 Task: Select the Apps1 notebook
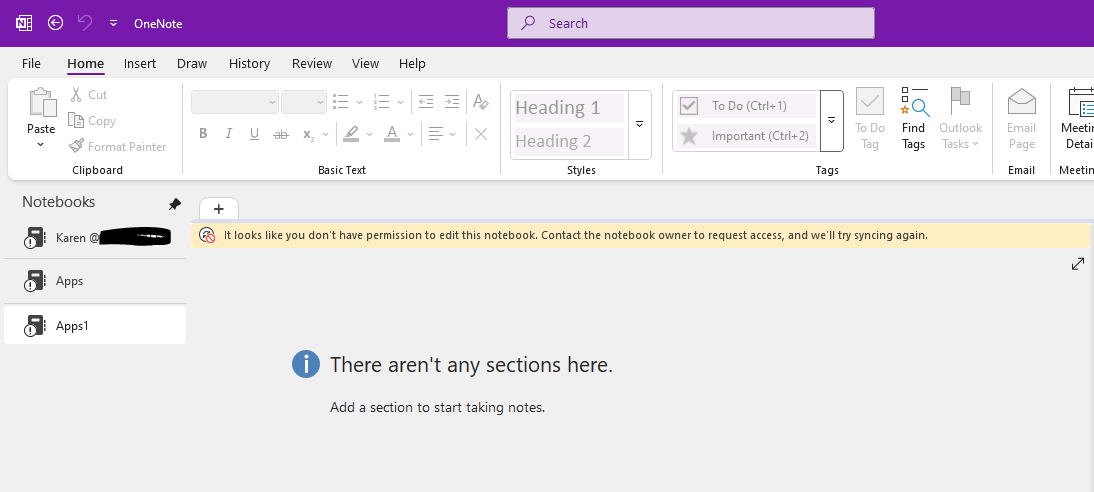click(95, 325)
